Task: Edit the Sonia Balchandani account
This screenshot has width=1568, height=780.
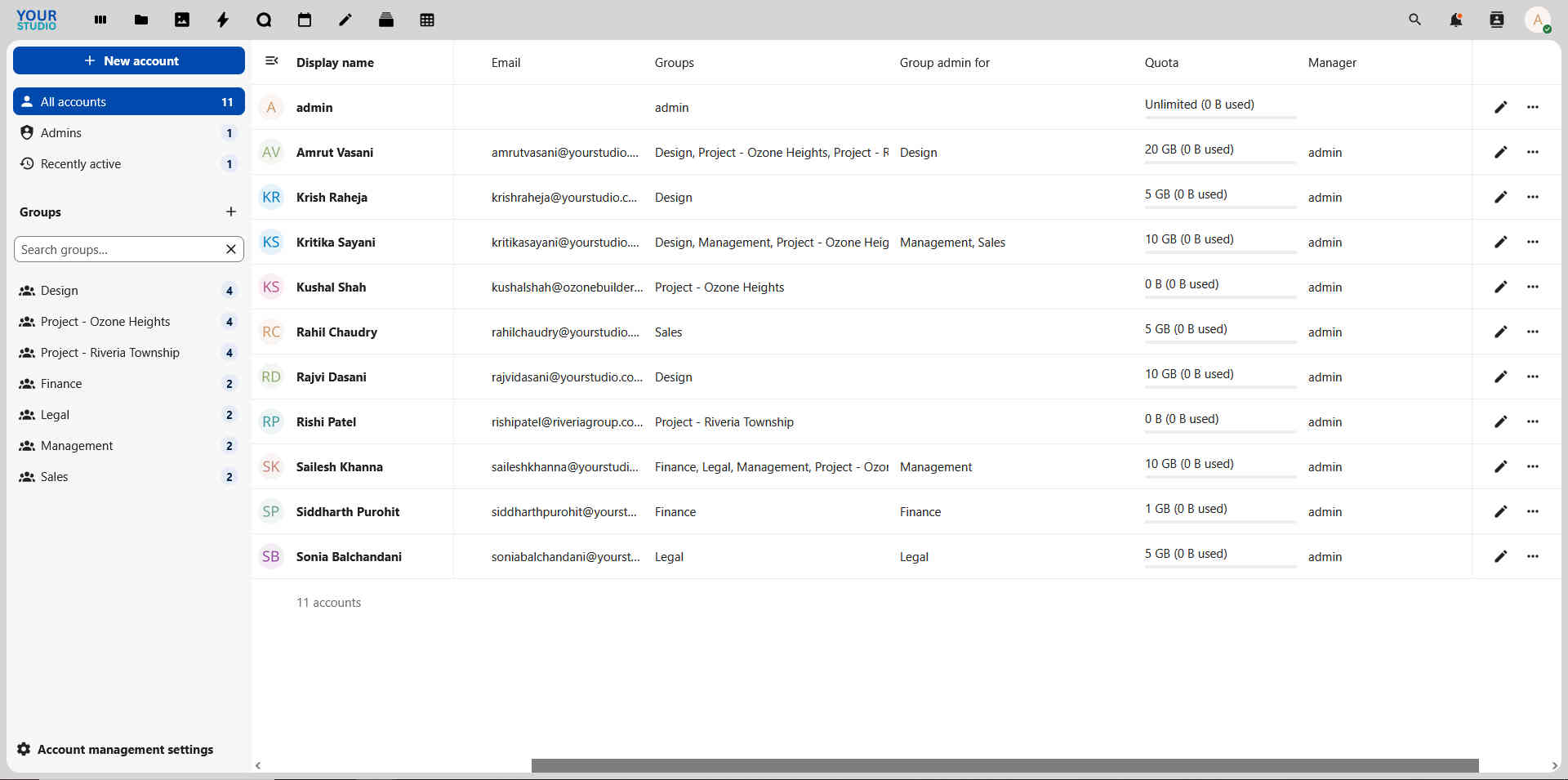Action: (1501, 556)
